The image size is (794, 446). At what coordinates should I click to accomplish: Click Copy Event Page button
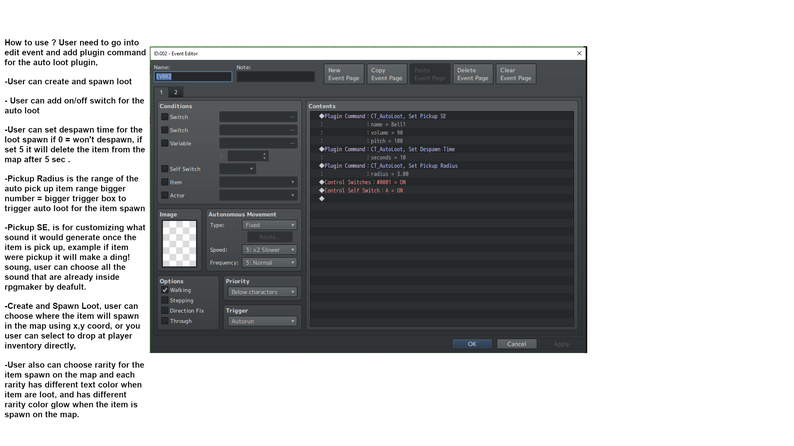point(386,74)
